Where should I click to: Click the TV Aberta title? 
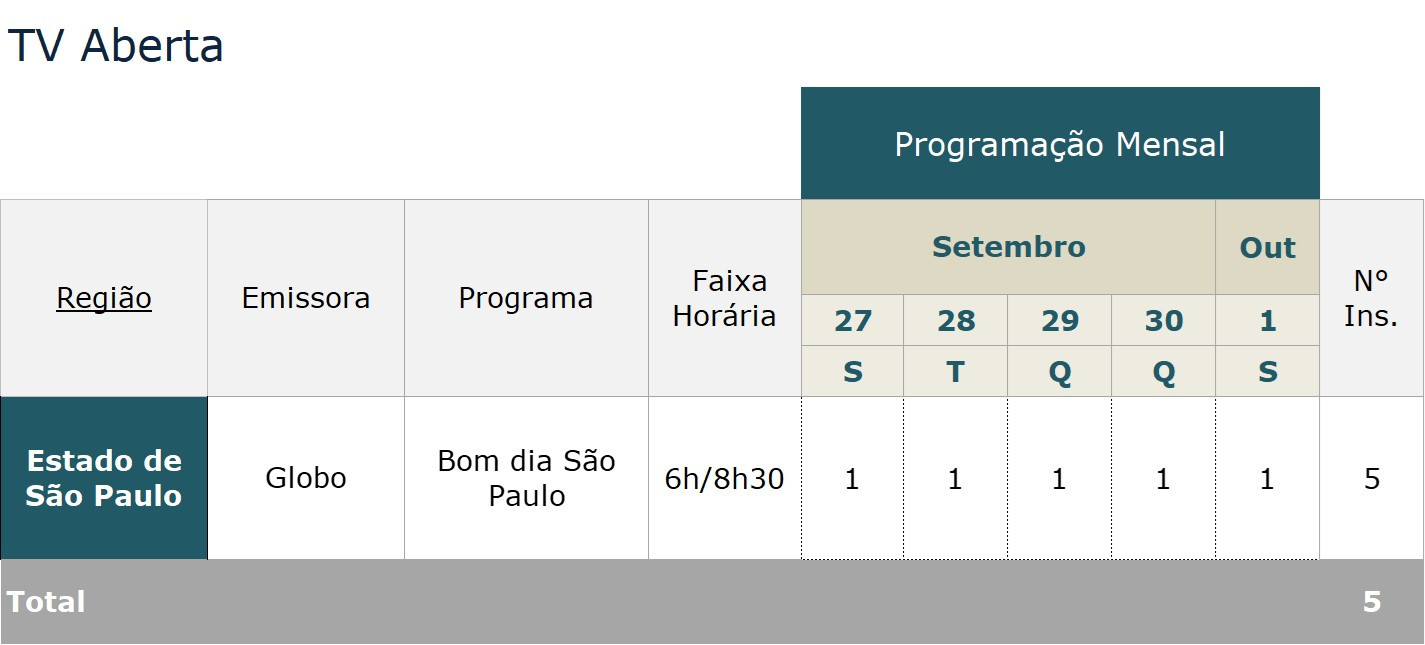click(x=115, y=46)
